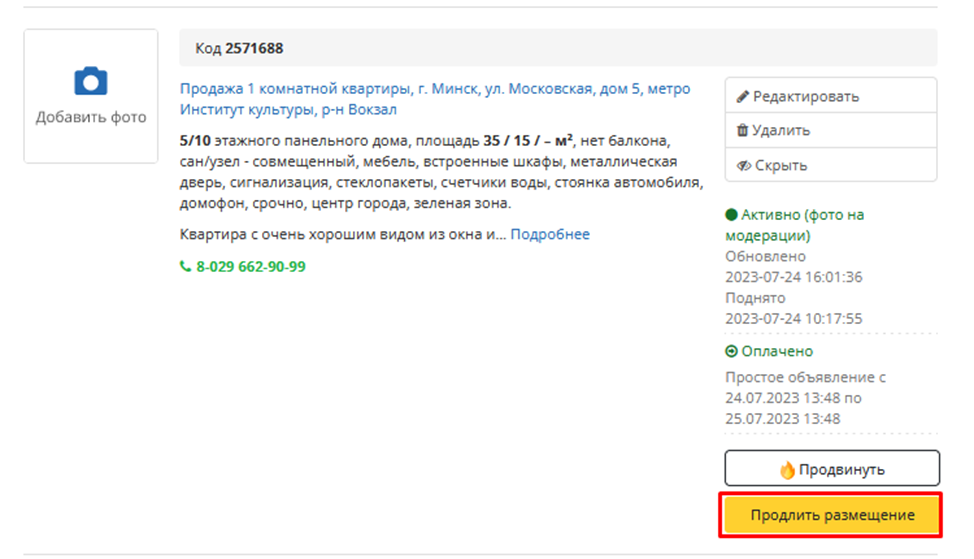This screenshot has width=974, height=559.
Task: Click the flame icon on Продвинуть
Action: click(x=787, y=470)
